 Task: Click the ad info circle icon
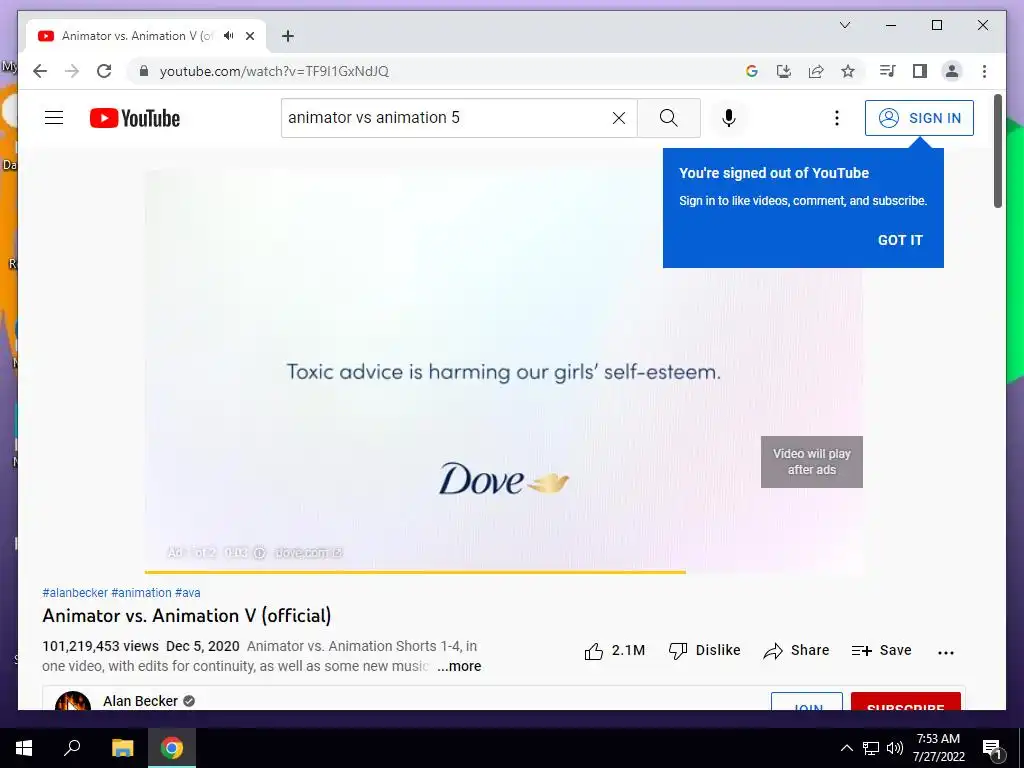coord(260,552)
